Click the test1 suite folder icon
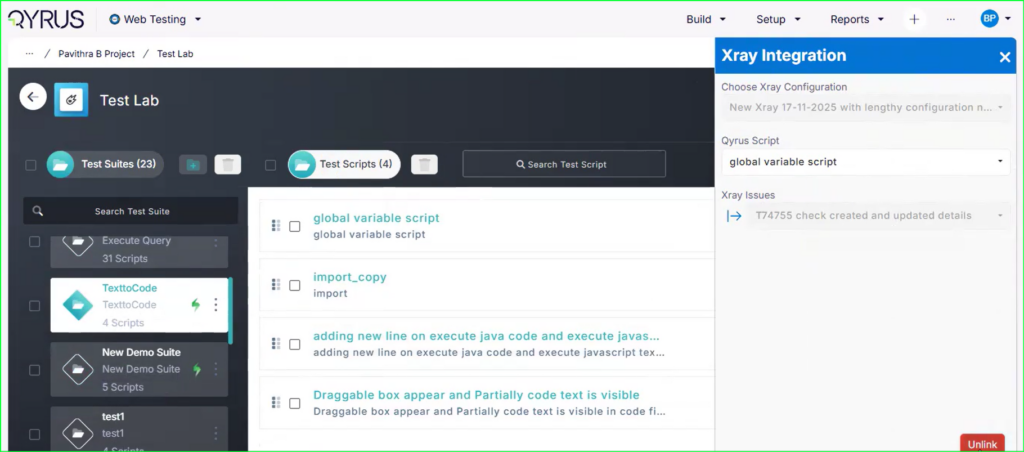The width and height of the screenshot is (1024, 452). 78,433
